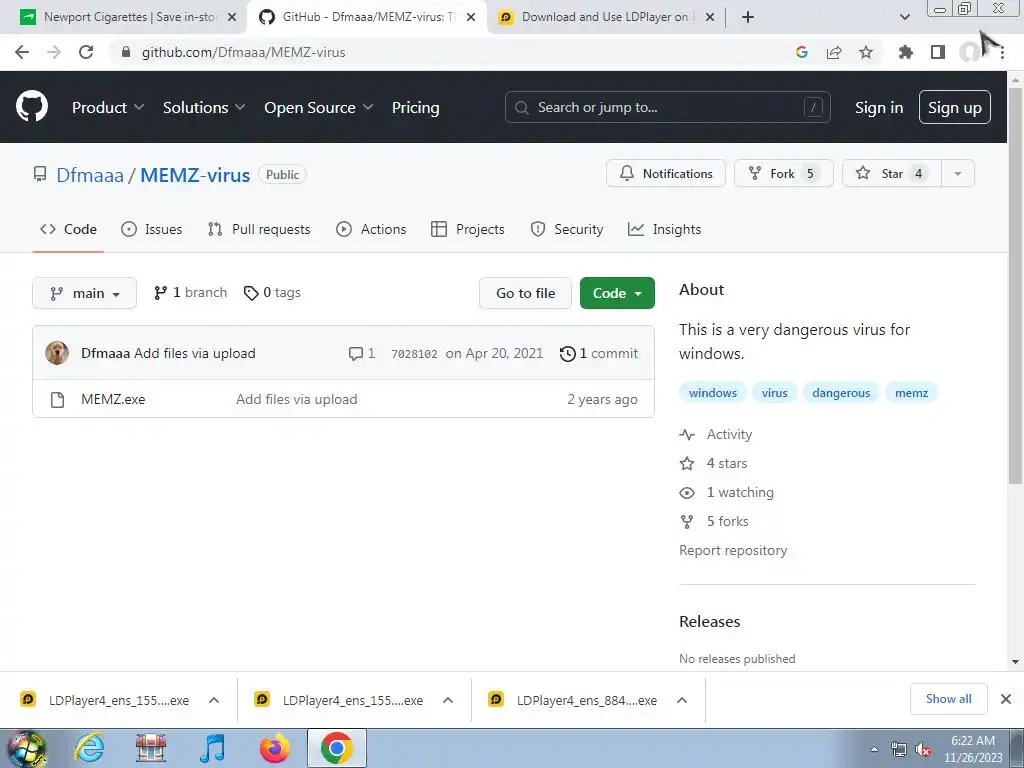Click the Sign in link
The image size is (1024, 768).
(x=879, y=107)
